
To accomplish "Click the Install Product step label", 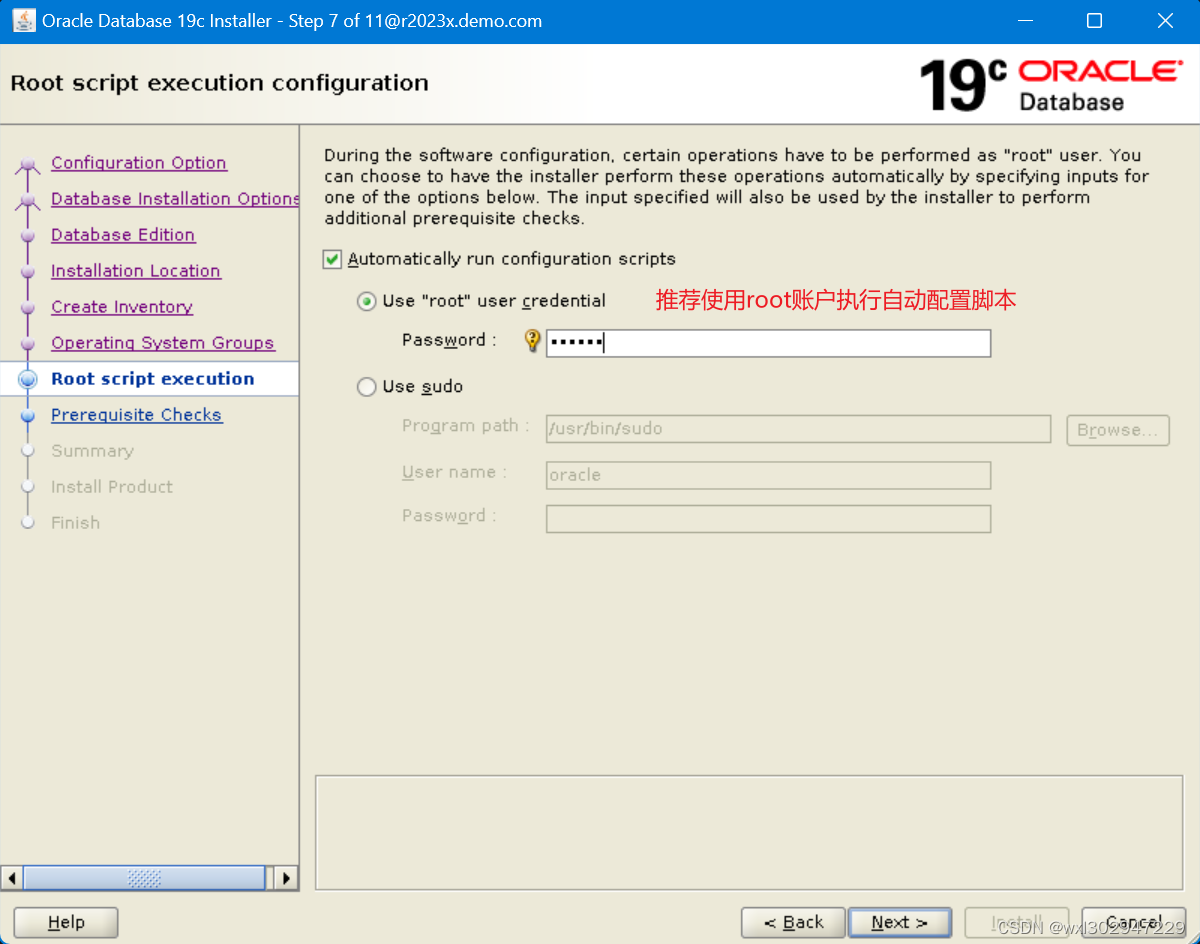I will 112,487.
